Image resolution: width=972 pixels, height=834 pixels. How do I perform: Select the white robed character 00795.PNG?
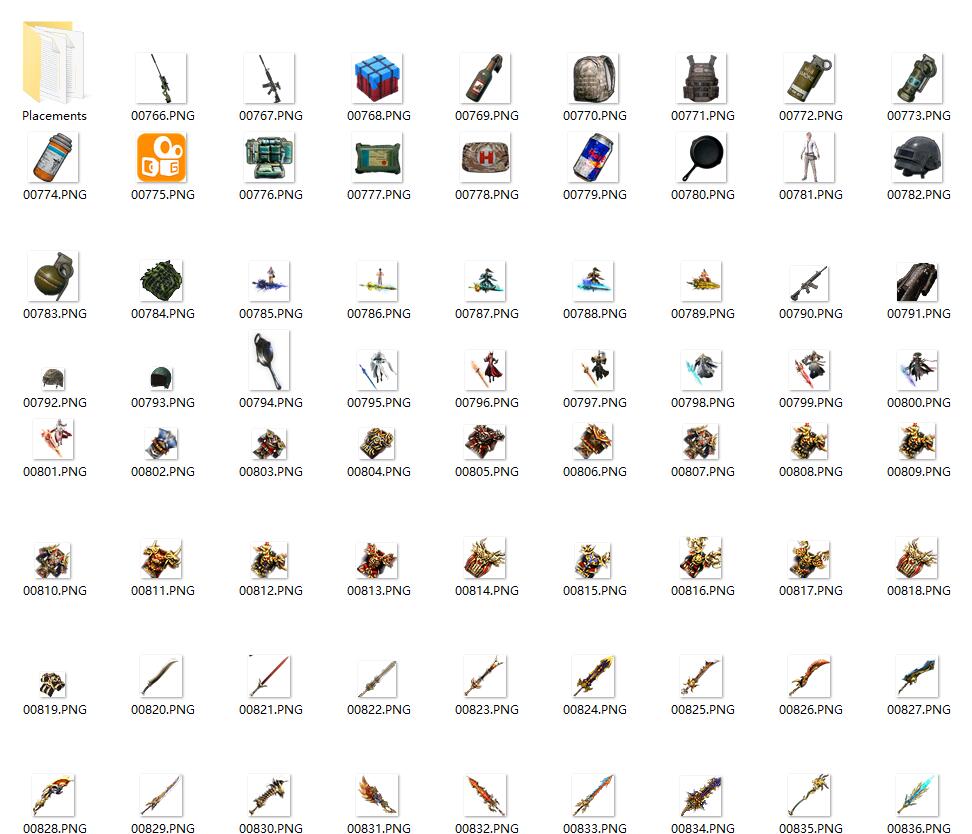click(378, 370)
